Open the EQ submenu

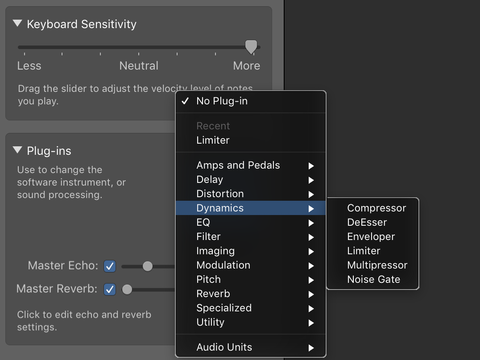(x=251, y=222)
